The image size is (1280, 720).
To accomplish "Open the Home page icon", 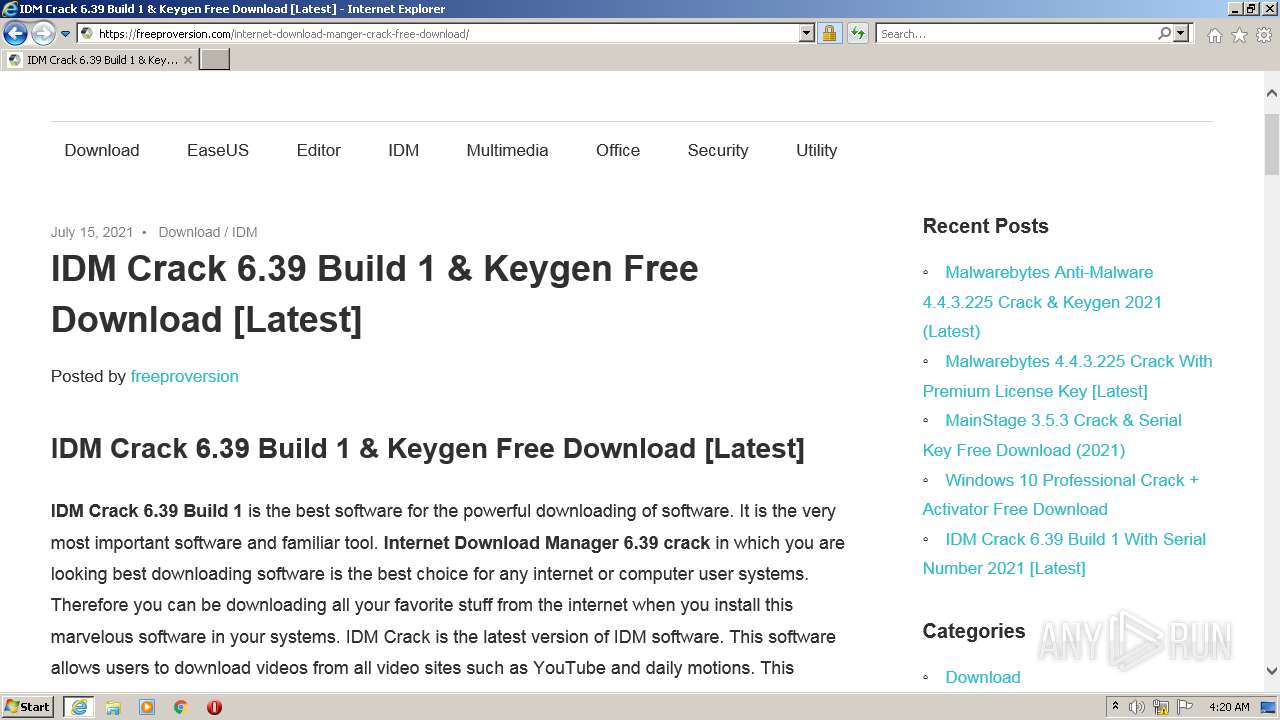I will coord(1214,35).
